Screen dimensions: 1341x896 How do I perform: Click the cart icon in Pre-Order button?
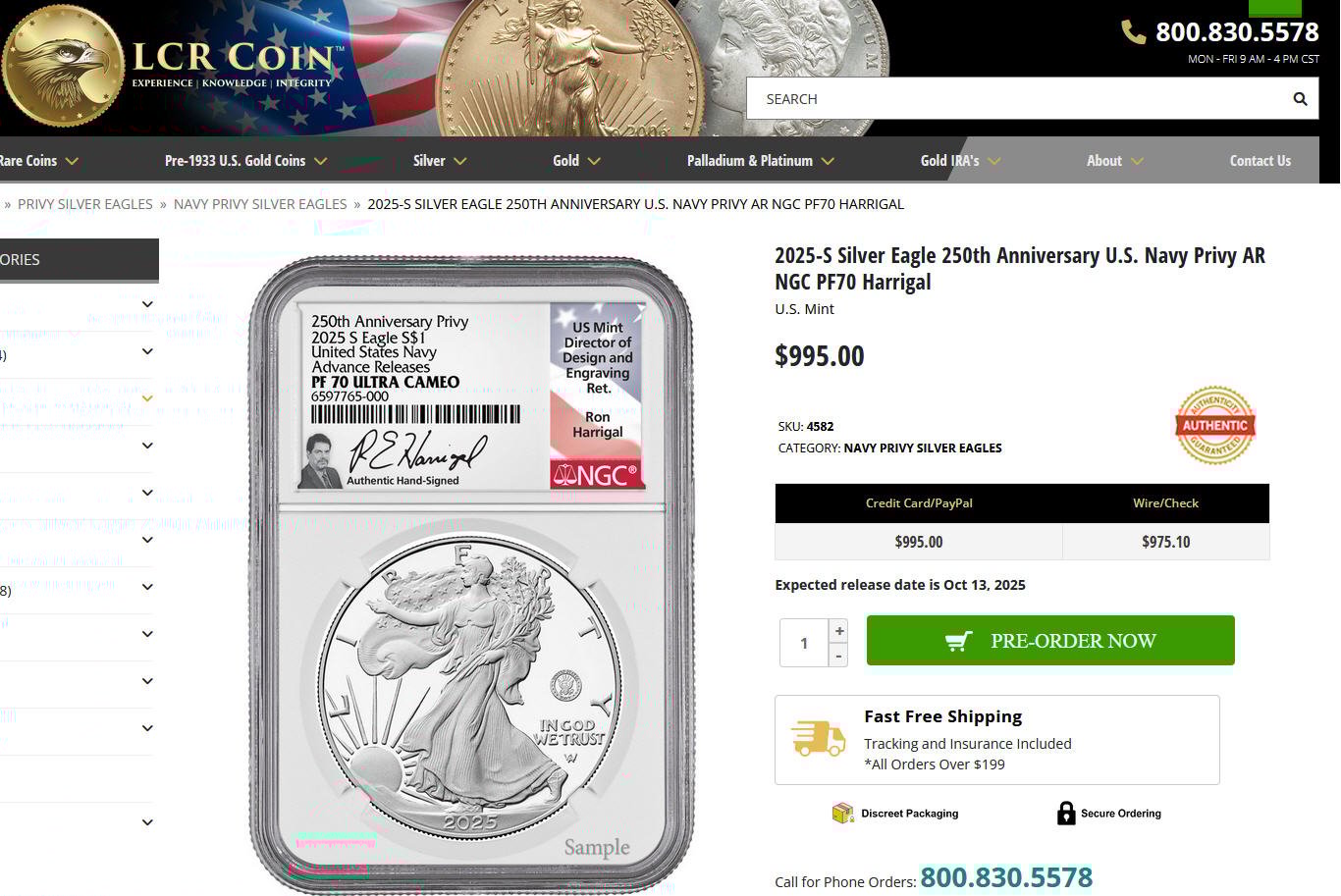pos(958,641)
